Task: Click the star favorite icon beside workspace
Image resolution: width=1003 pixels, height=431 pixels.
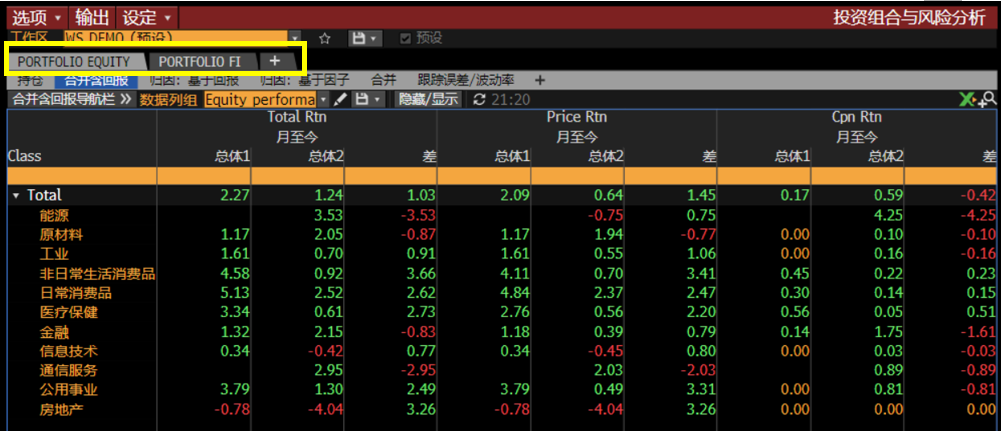Action: pyautogui.click(x=324, y=38)
